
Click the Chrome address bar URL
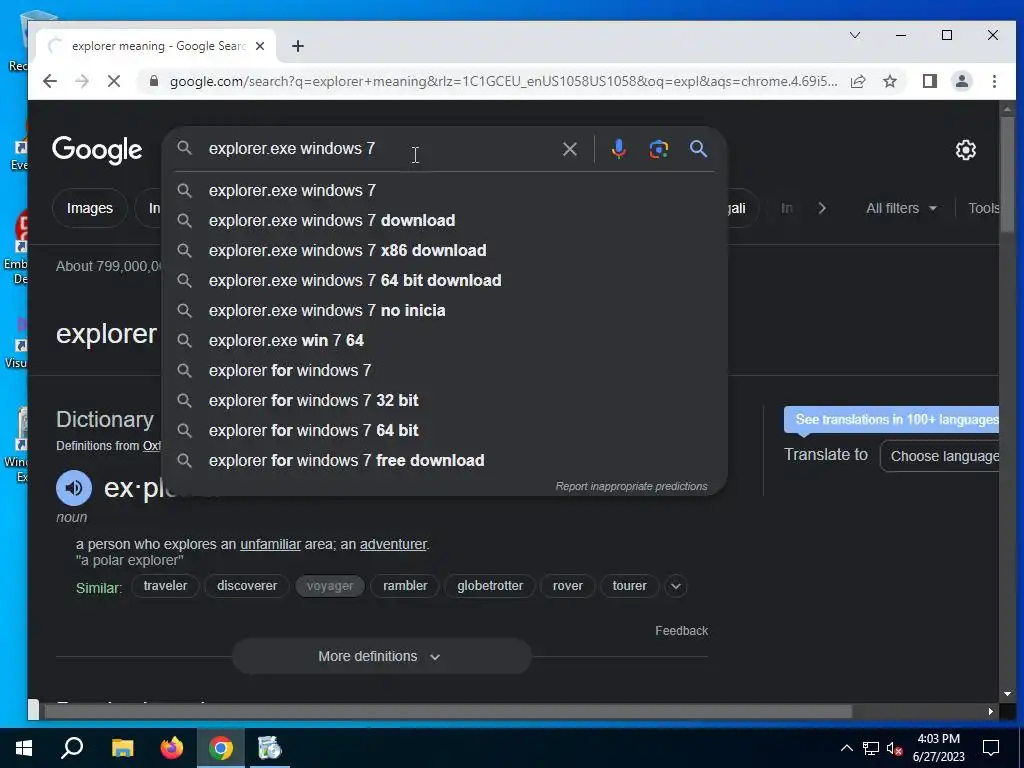click(503, 81)
